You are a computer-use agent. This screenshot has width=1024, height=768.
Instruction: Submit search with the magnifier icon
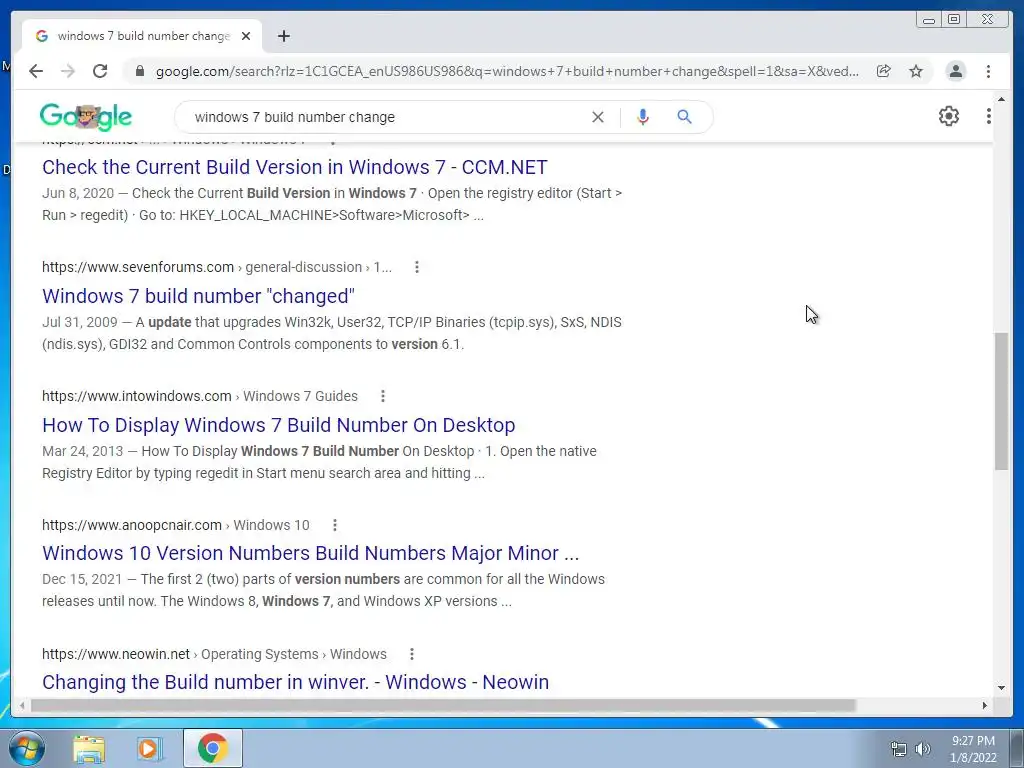coord(684,117)
